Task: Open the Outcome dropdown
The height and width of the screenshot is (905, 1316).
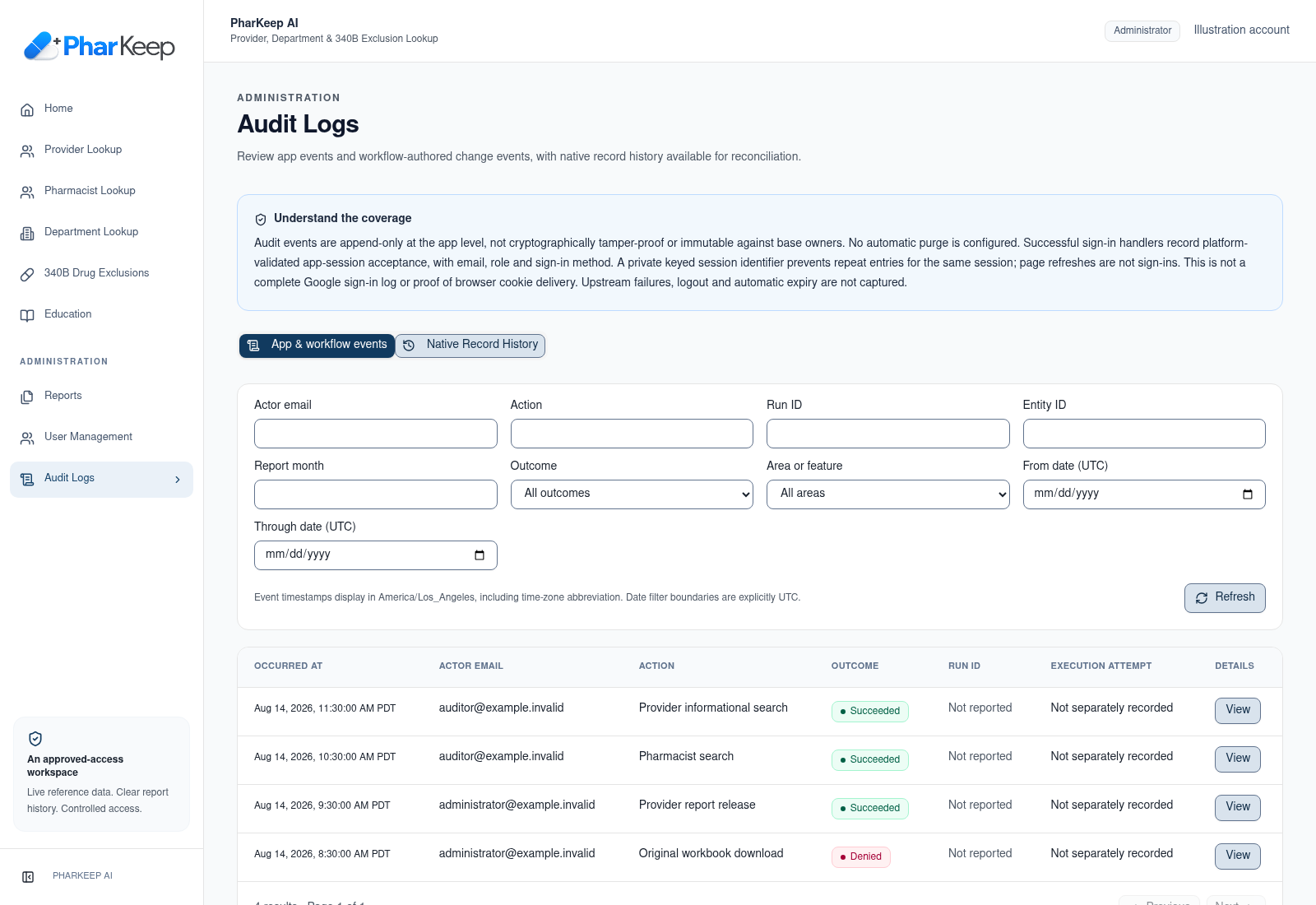Action: coord(632,494)
